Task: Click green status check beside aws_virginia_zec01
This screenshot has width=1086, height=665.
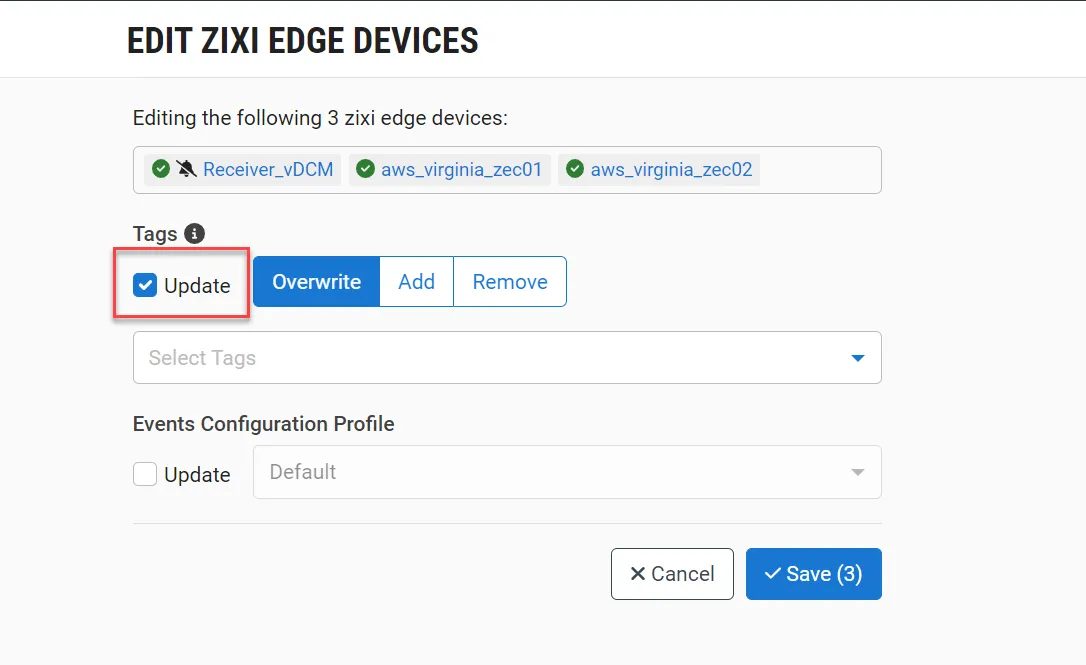Action: 365,168
